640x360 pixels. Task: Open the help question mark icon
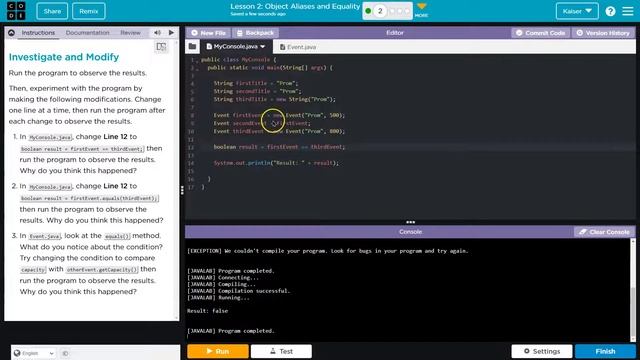point(610,11)
